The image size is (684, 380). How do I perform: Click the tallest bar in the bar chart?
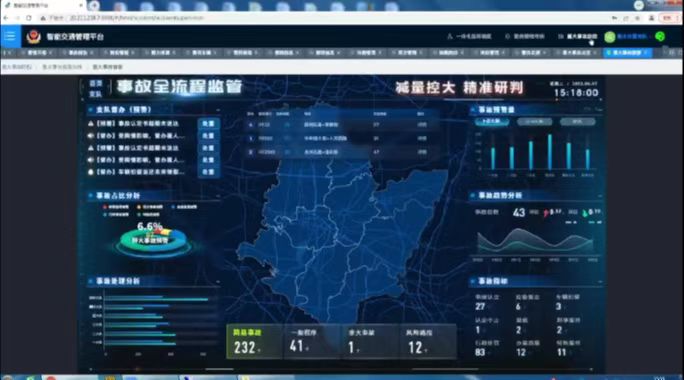click(550, 151)
